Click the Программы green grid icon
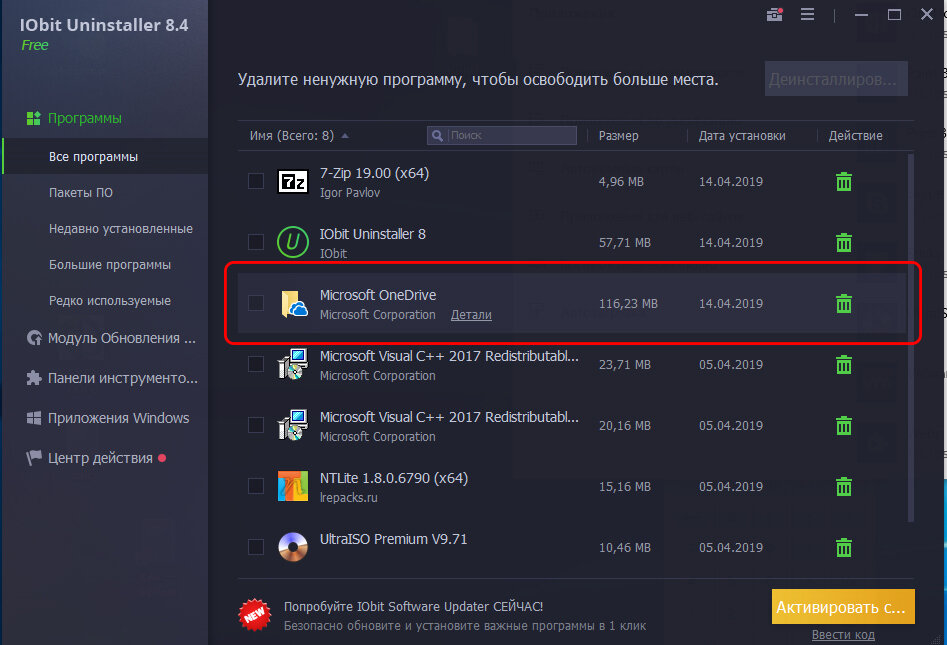947x645 pixels. tap(33, 118)
